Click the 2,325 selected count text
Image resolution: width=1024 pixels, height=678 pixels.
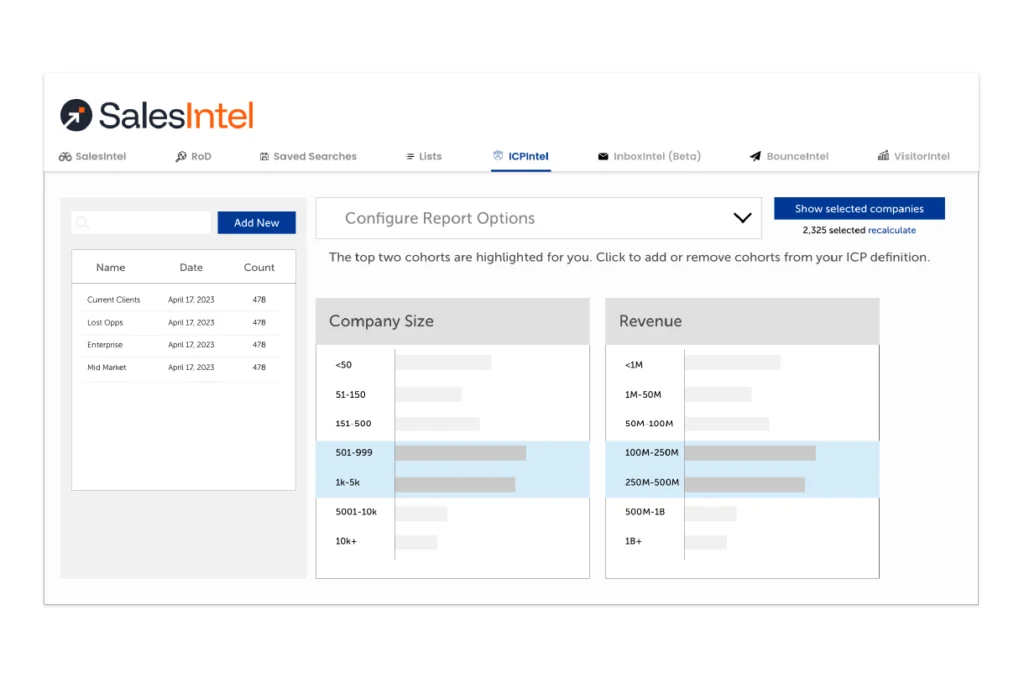(x=834, y=230)
